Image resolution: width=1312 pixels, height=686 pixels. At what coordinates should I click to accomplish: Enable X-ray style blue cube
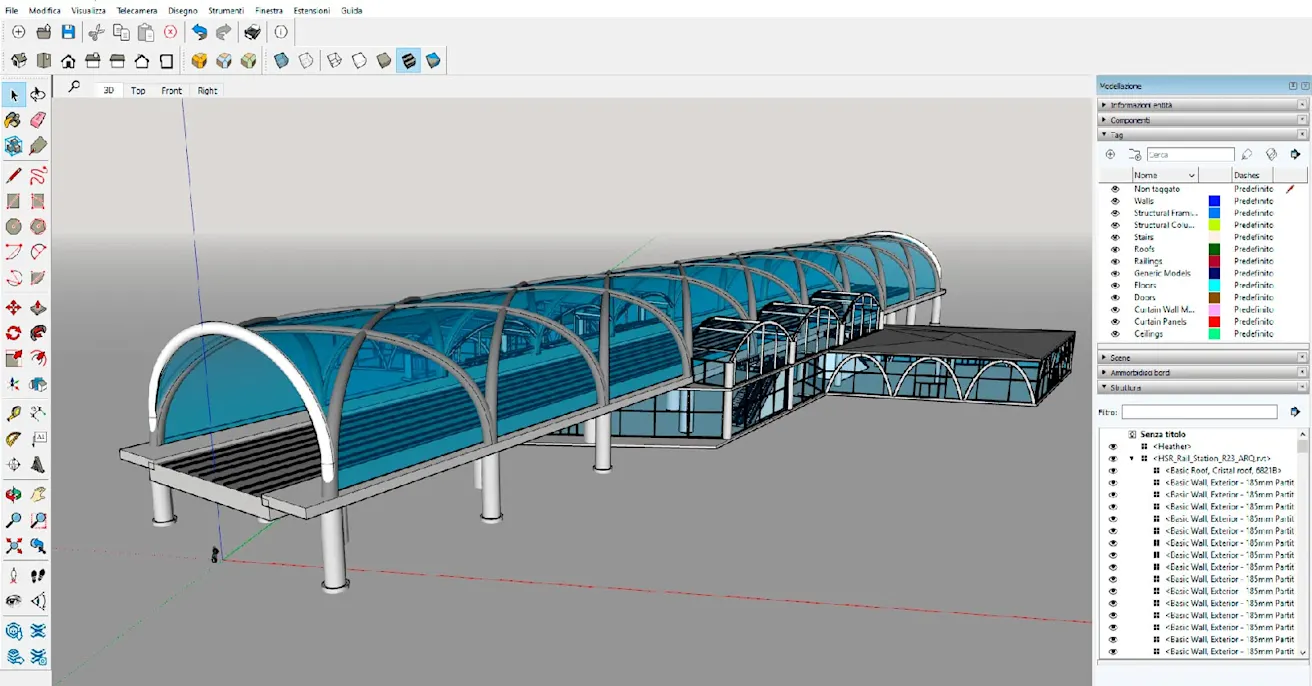click(281, 61)
